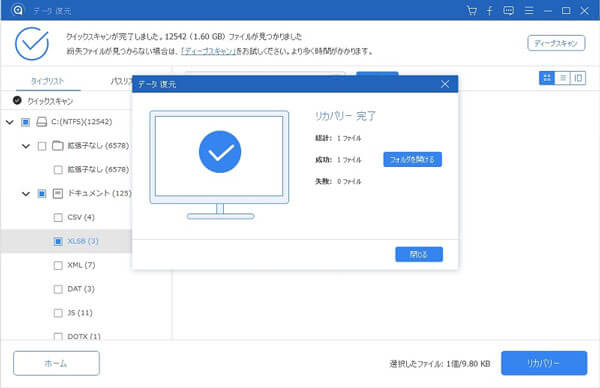This screenshot has height=388, width=600.
Task: Check the 拡張子なし child item checkbox
Action: (x=58, y=170)
